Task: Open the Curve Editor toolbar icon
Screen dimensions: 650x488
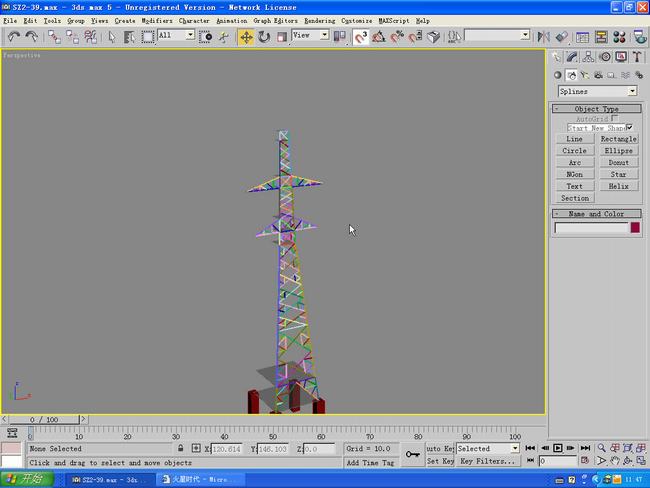Action: click(x=582, y=37)
